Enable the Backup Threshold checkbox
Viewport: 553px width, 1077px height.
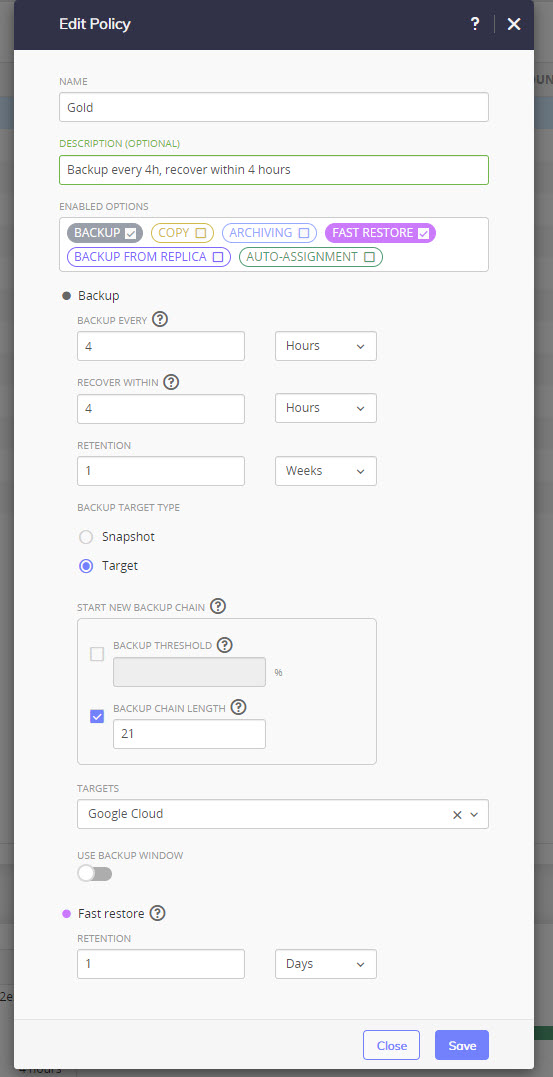(x=98, y=655)
